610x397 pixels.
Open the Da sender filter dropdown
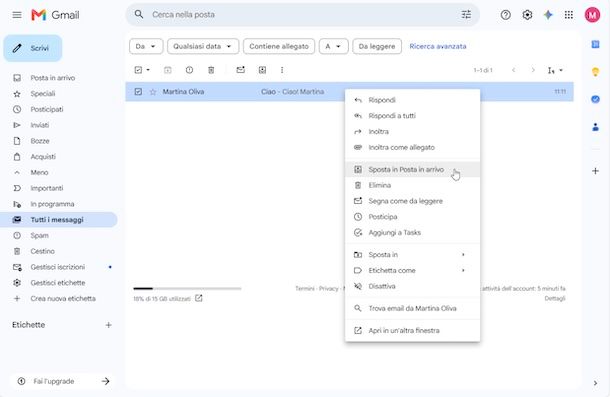tap(145, 46)
